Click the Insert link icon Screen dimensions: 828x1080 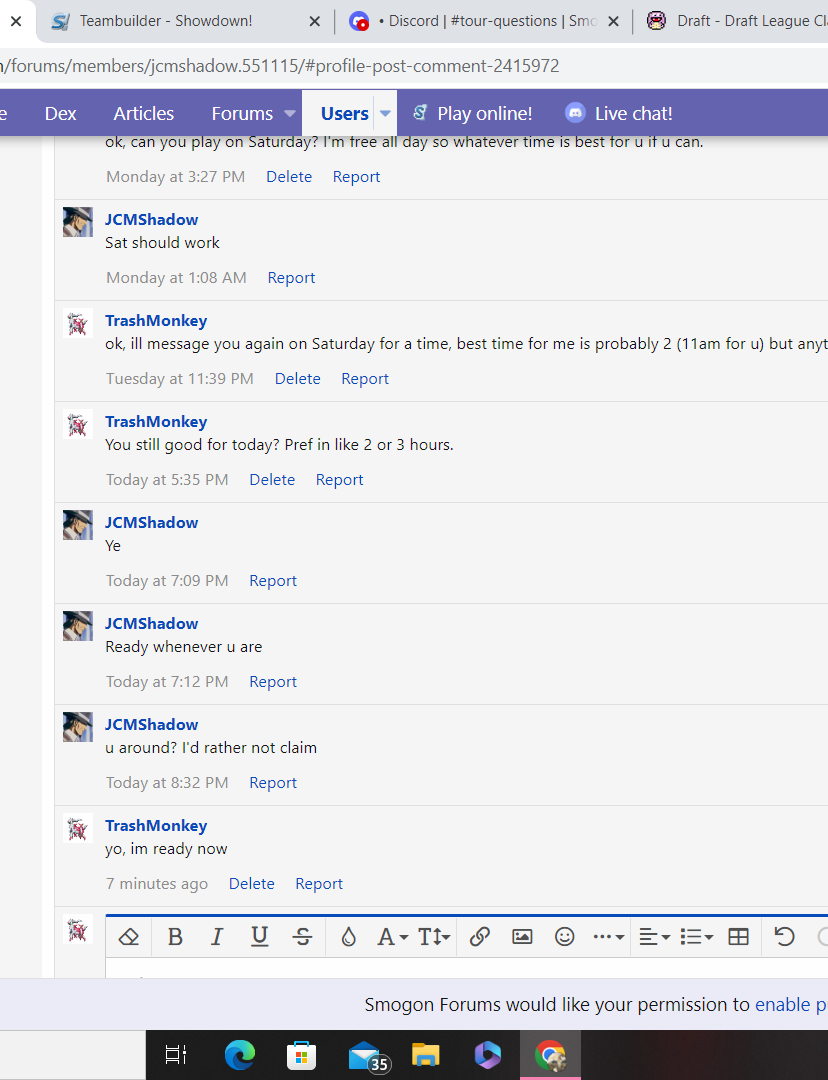coord(479,937)
